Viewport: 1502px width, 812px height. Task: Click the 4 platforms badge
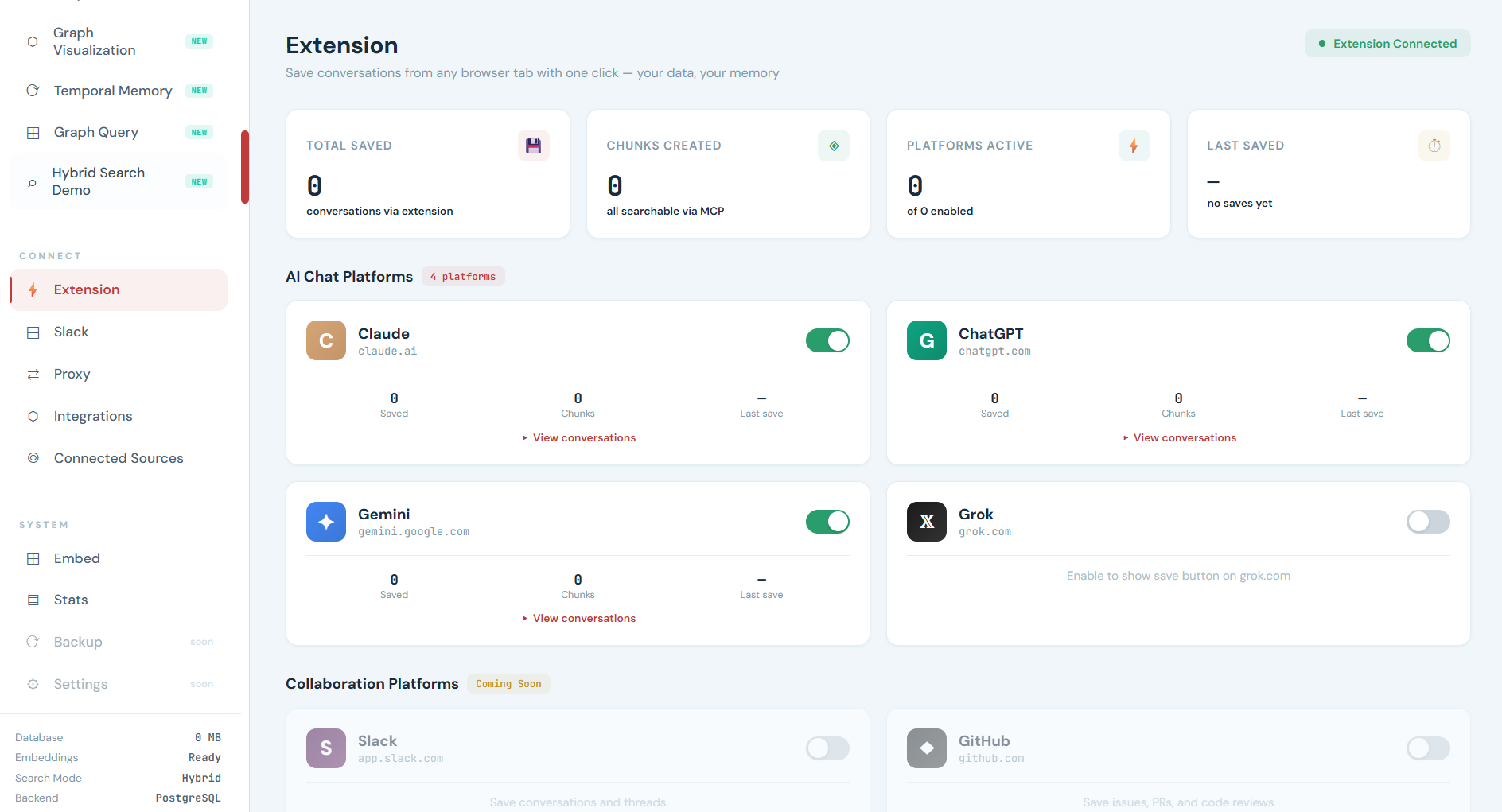[x=463, y=276]
